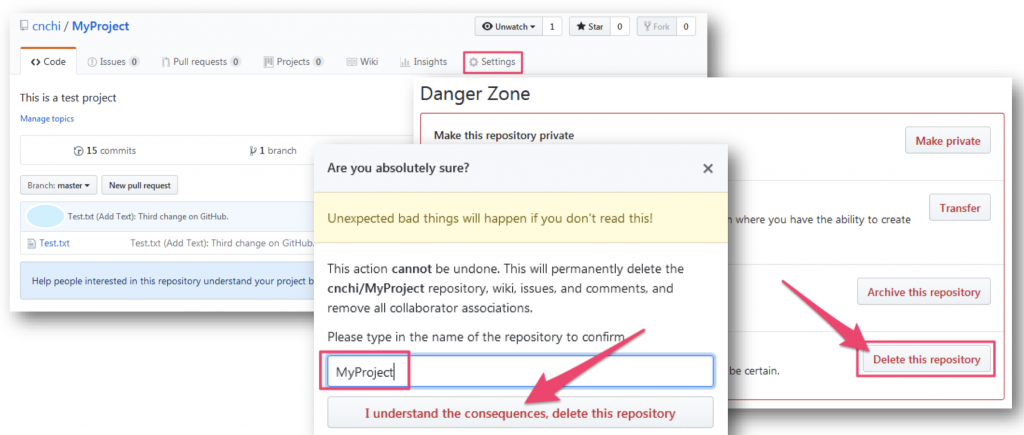Viewport: 1024px width, 435px height.
Task: Click the Danger Zone heading
Action: pos(475,94)
